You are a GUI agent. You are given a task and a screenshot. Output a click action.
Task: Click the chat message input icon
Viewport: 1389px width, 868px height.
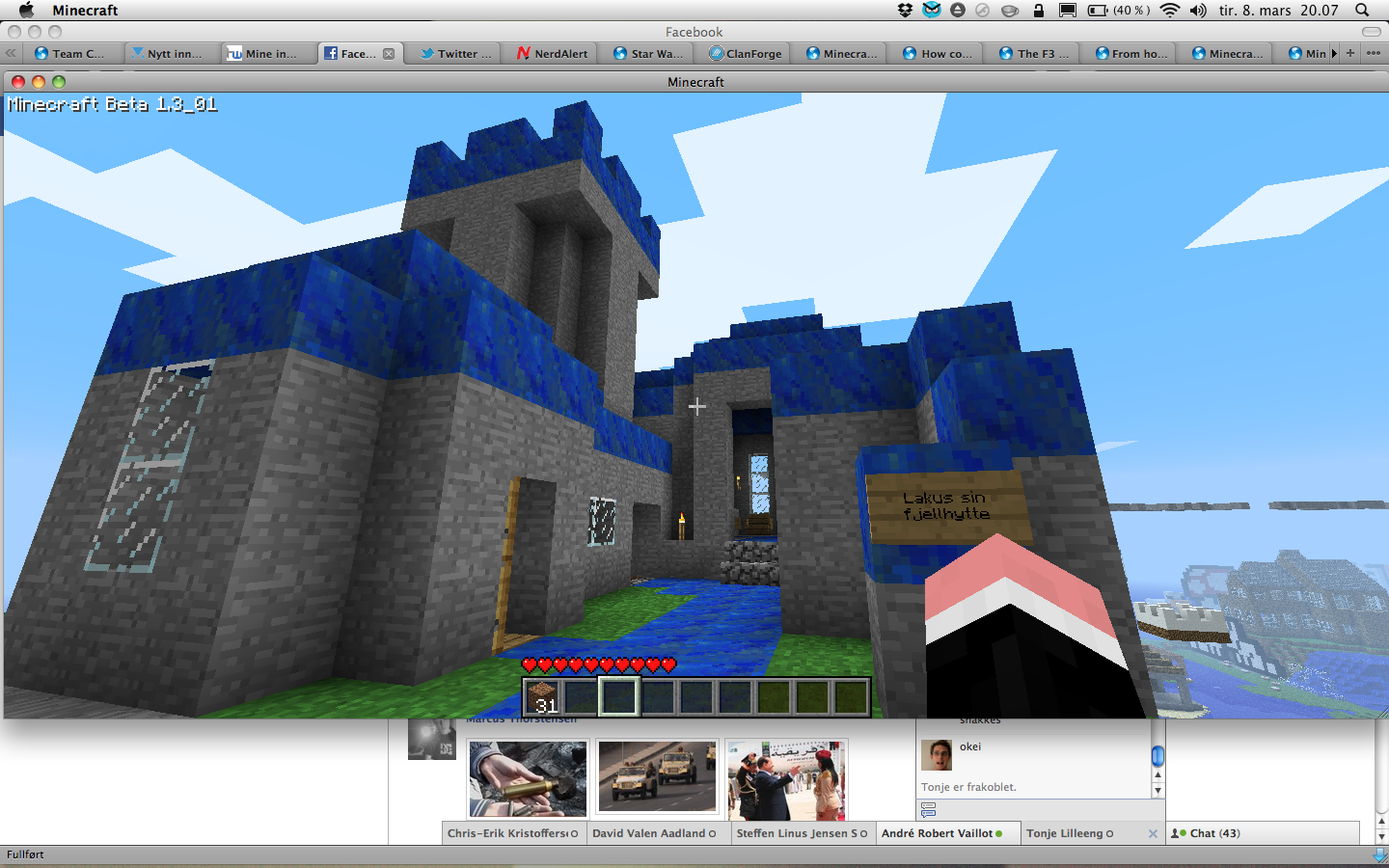929,809
